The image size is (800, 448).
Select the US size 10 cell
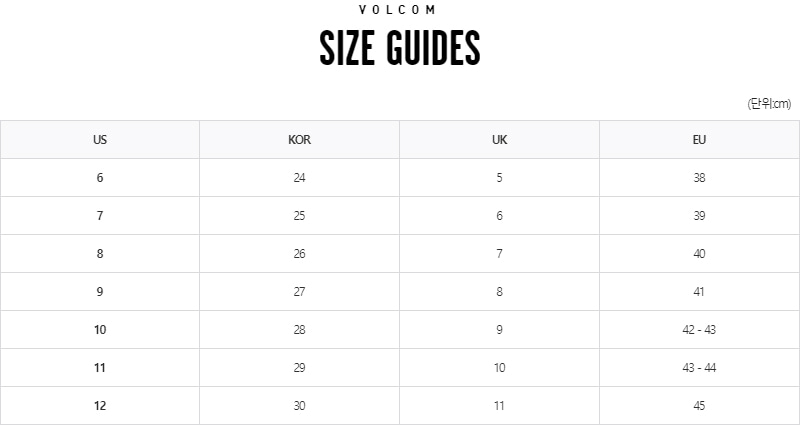[100, 330]
